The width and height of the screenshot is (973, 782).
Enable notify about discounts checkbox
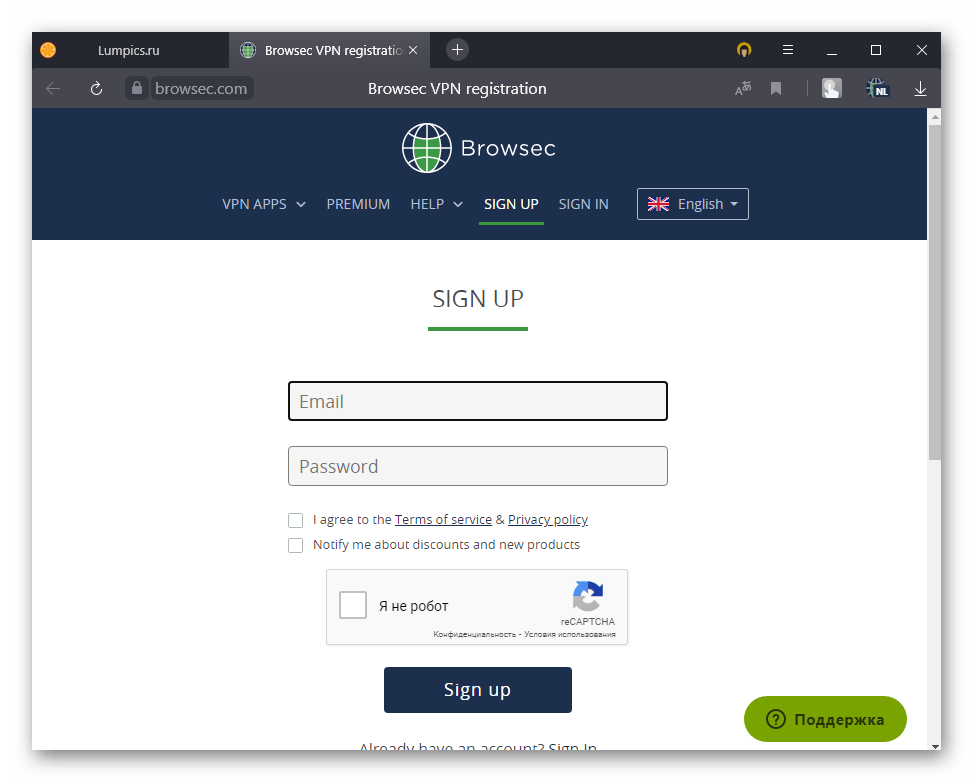[x=295, y=545]
